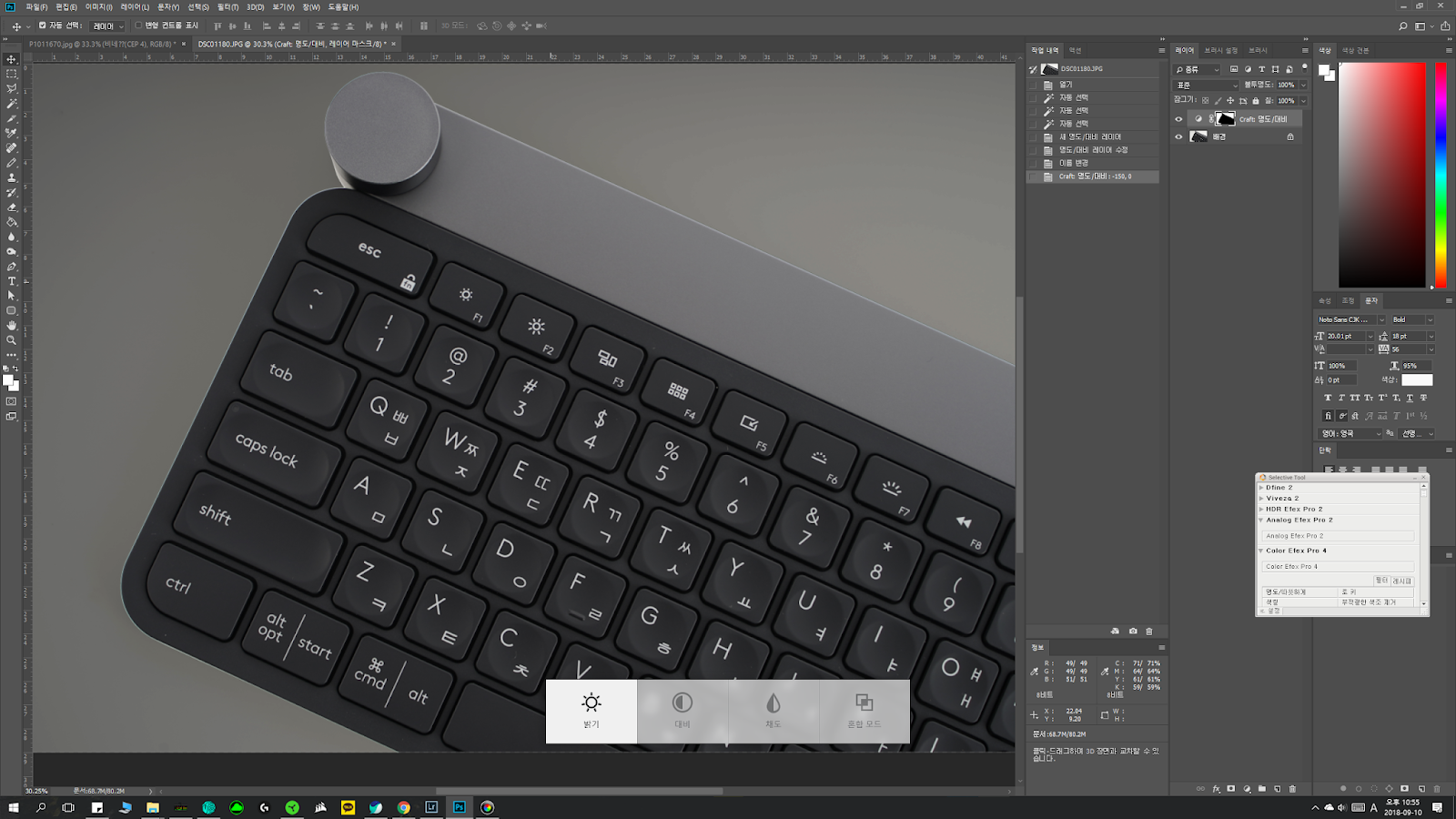Pick a color in the color field
The width and height of the screenshot is (1456, 819).
tap(1381, 175)
